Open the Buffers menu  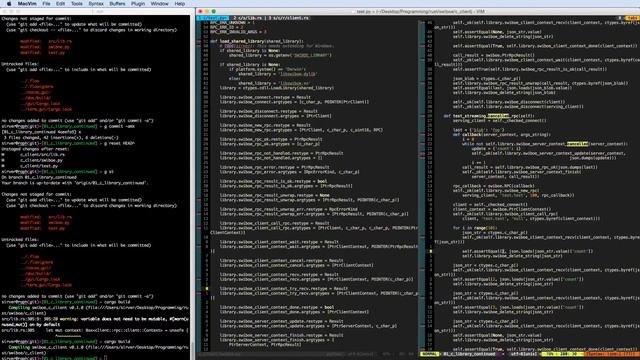click(117, 4)
